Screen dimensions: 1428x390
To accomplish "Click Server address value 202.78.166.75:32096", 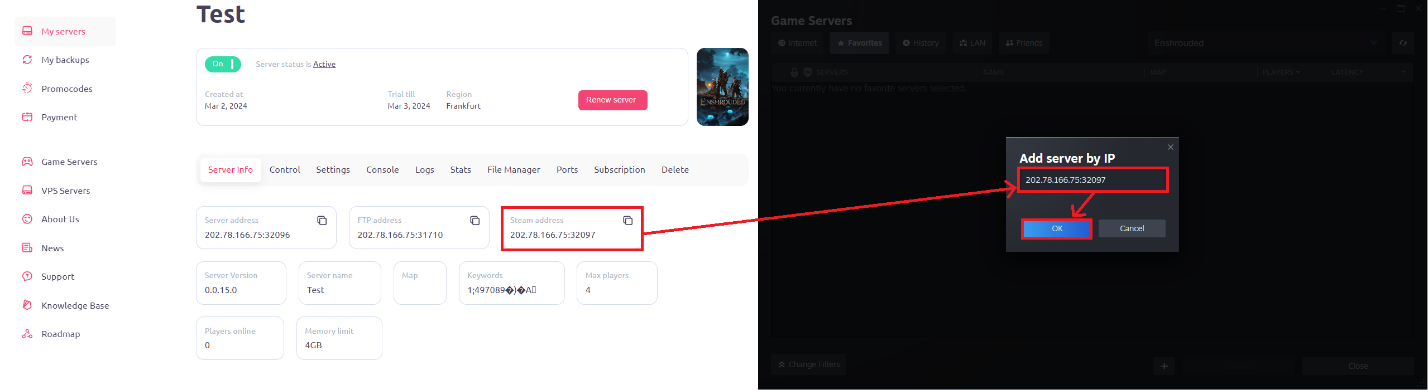I will (247, 236).
